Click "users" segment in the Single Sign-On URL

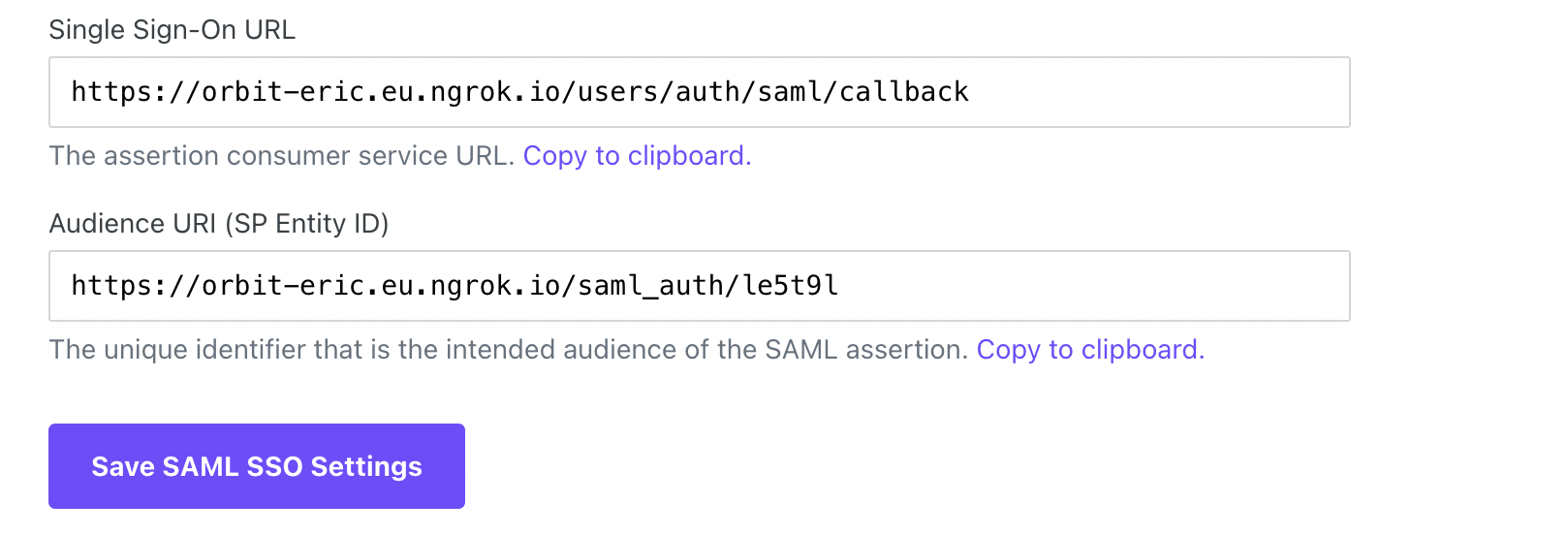click(x=617, y=92)
